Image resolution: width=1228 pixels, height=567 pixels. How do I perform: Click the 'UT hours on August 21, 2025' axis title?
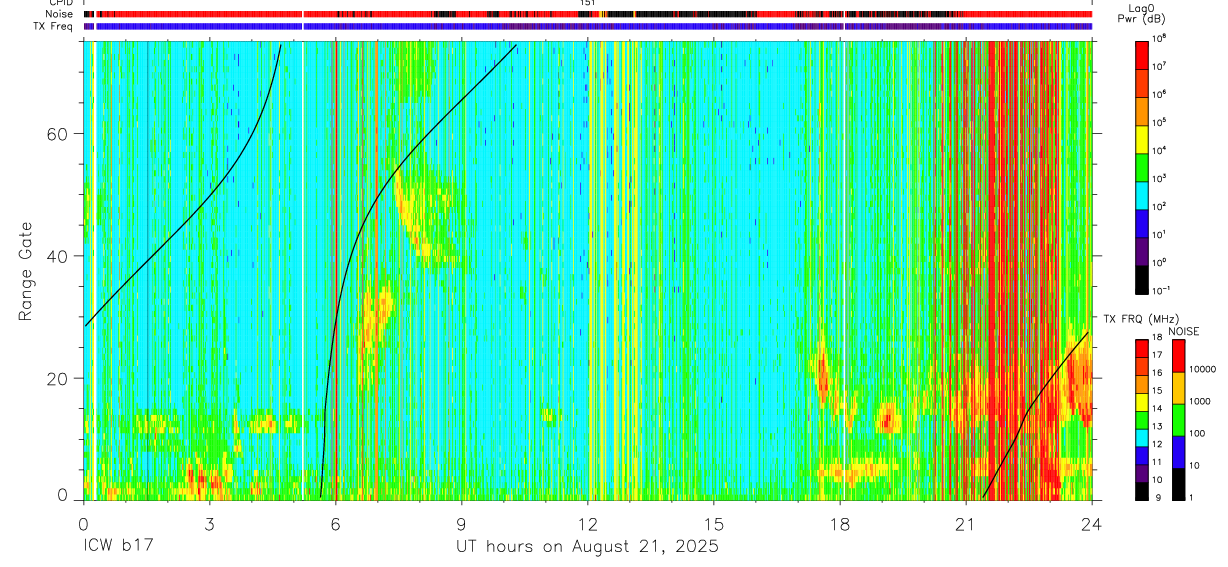click(x=587, y=546)
